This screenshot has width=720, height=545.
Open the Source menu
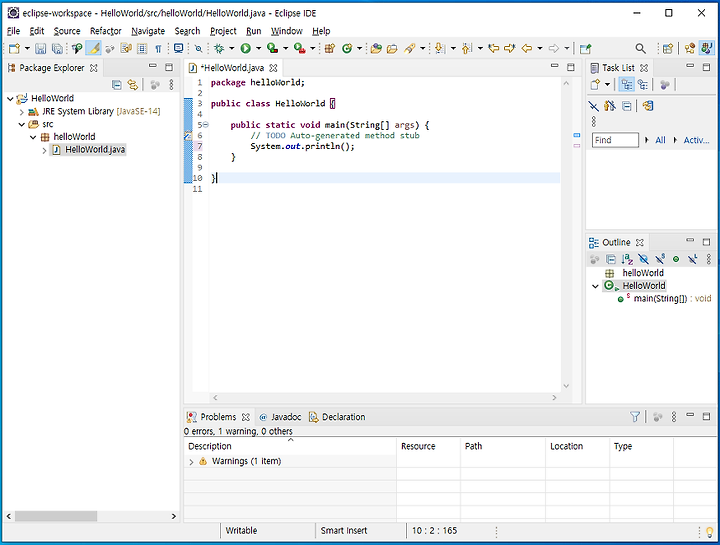67,31
